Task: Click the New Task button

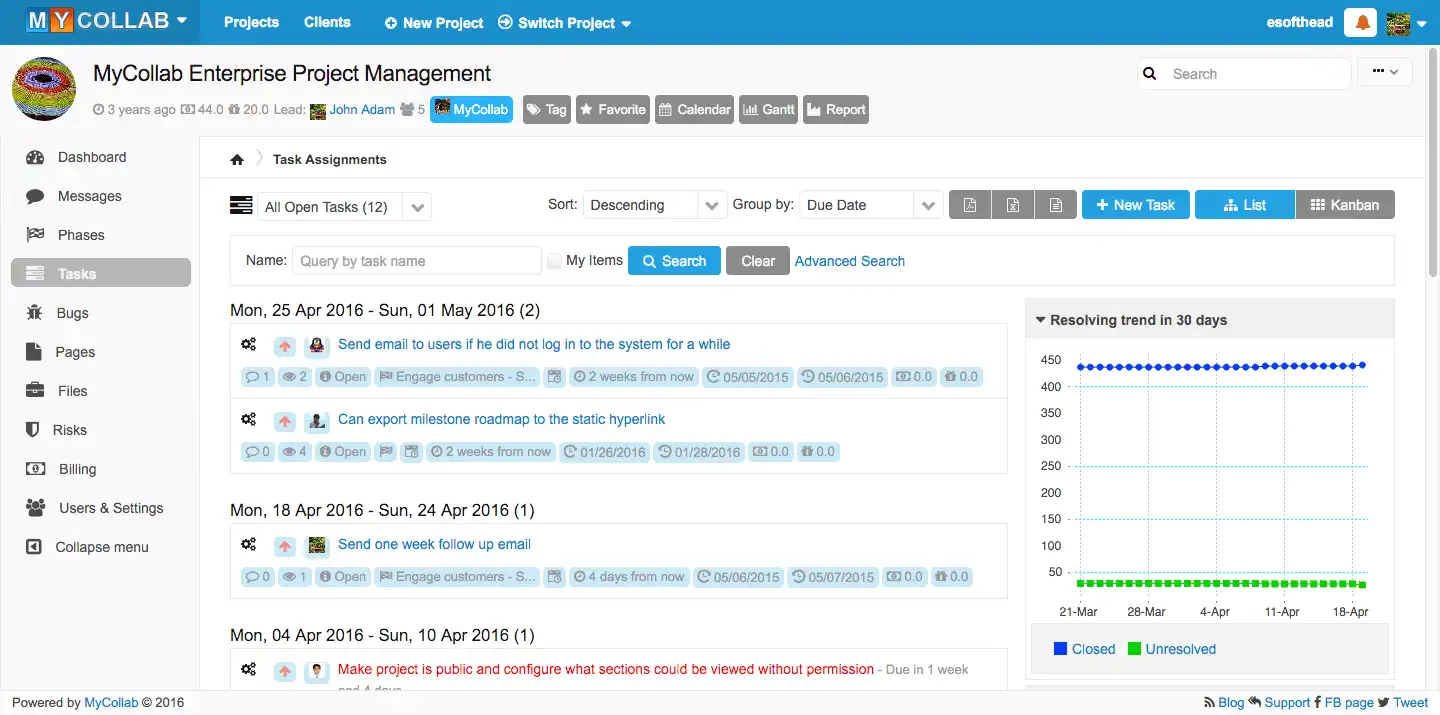Action: click(1135, 205)
